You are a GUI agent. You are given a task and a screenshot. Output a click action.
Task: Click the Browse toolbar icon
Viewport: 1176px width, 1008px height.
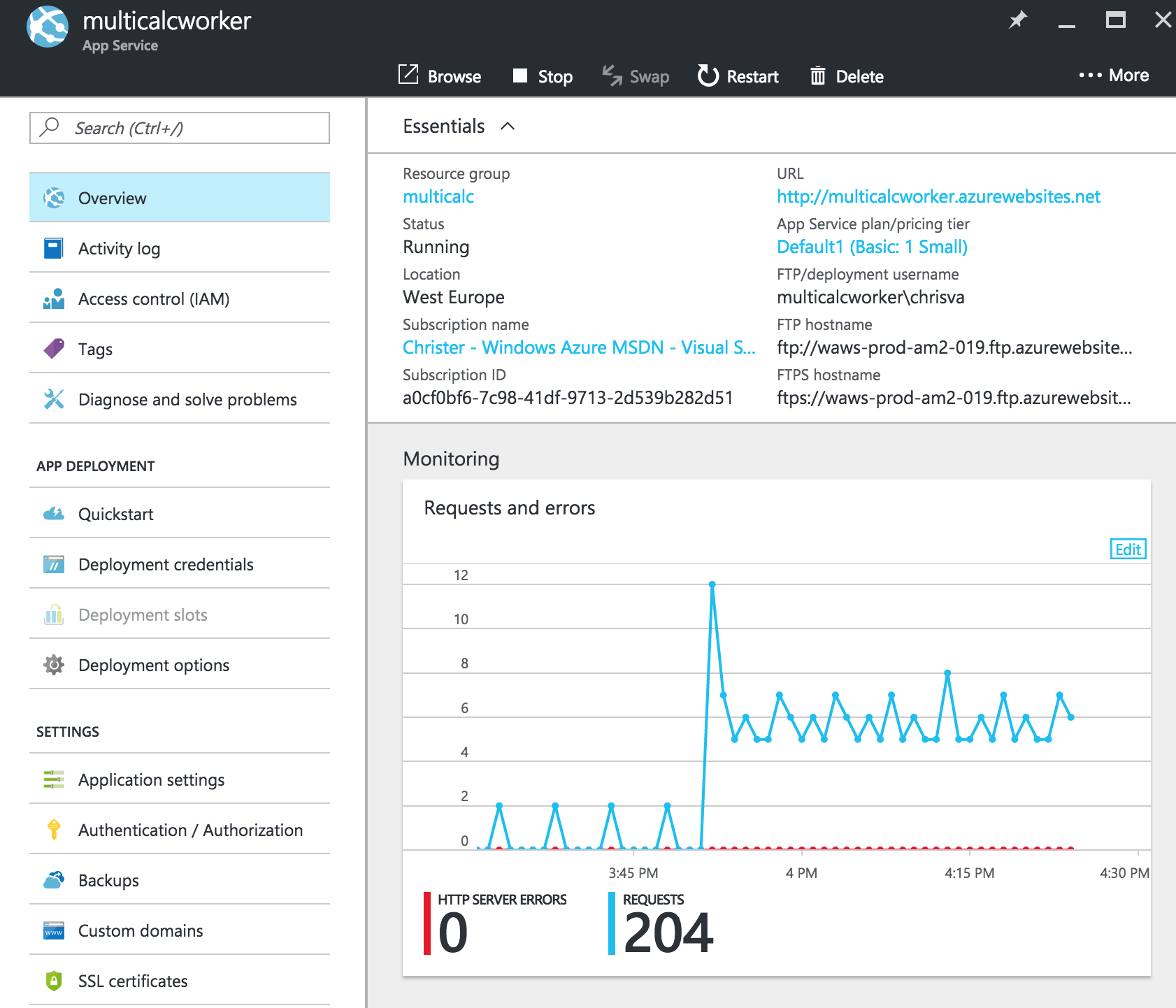click(408, 74)
